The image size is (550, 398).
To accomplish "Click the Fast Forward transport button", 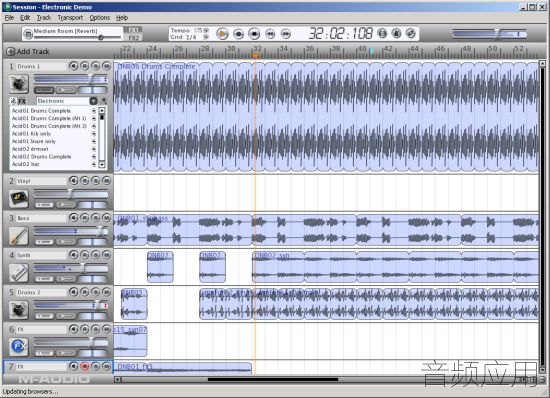I will (286, 34).
